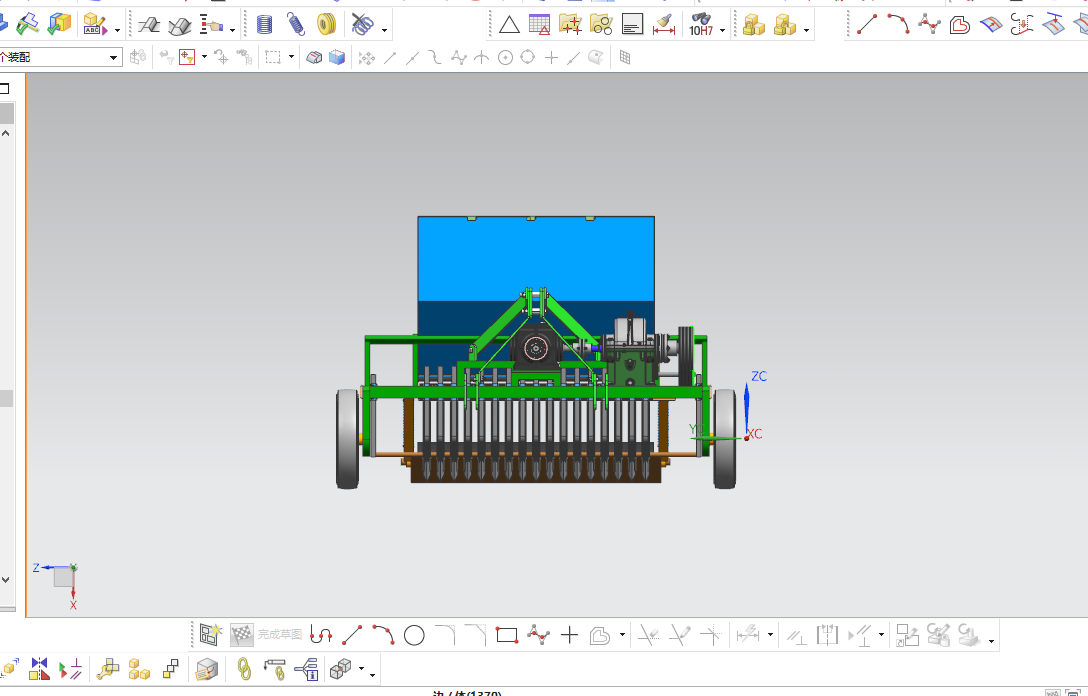Click the arc curve tool in top toolbar

[899, 24]
